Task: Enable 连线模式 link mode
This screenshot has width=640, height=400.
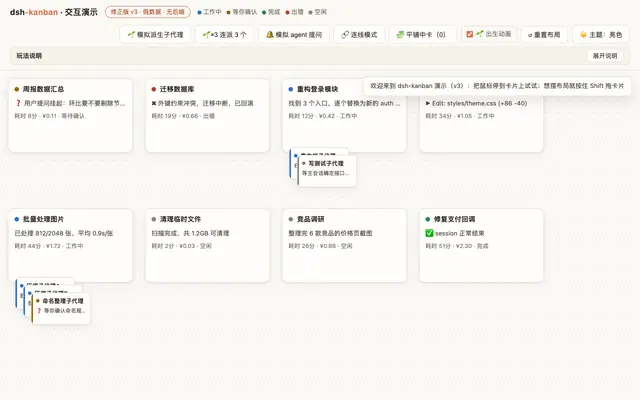Action: pyautogui.click(x=359, y=35)
